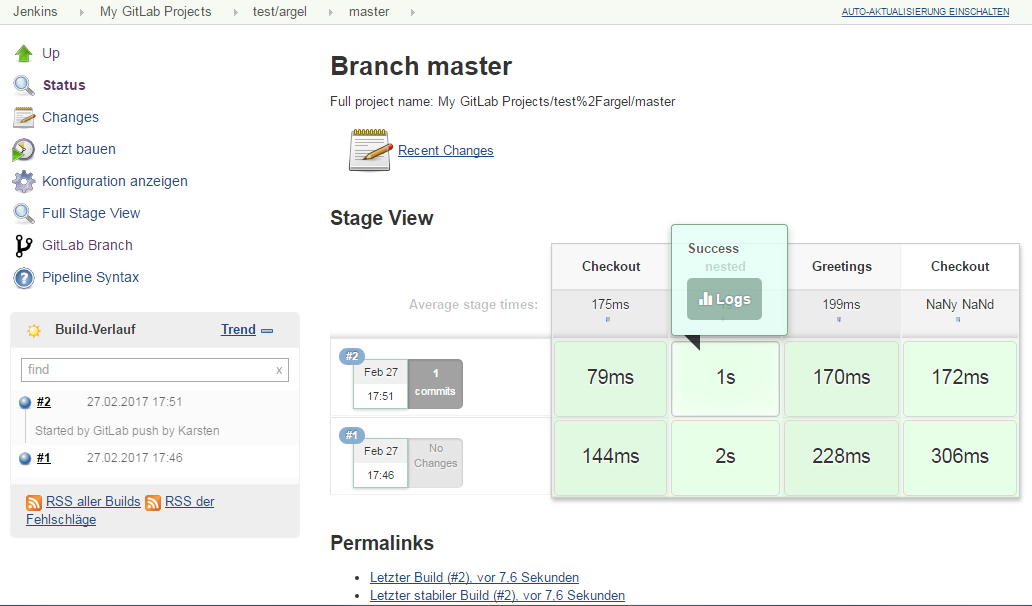The width and height of the screenshot is (1032, 606).
Task: Open the Changes sidebar link
Action: coord(70,117)
